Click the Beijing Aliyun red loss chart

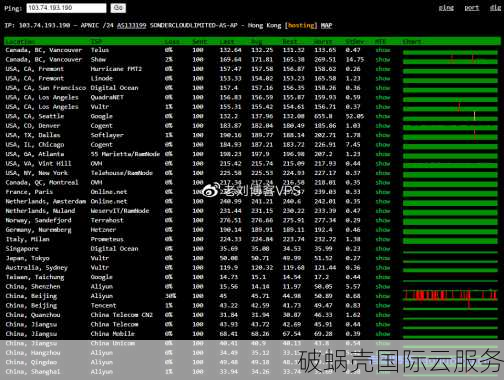pos(450,296)
